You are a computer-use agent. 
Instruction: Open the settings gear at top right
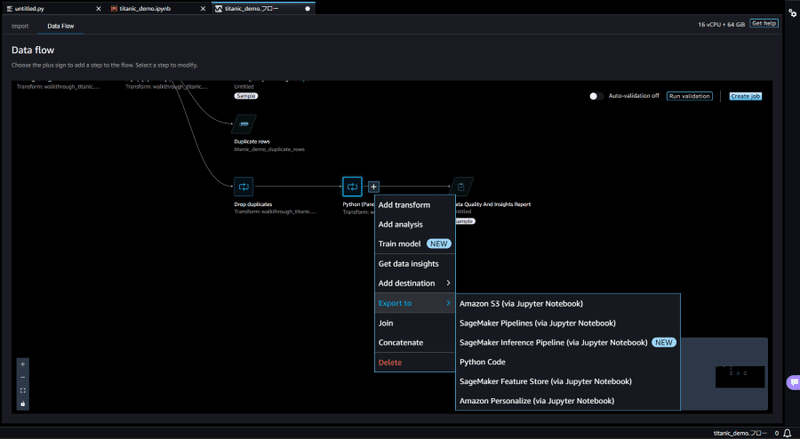[x=792, y=13]
